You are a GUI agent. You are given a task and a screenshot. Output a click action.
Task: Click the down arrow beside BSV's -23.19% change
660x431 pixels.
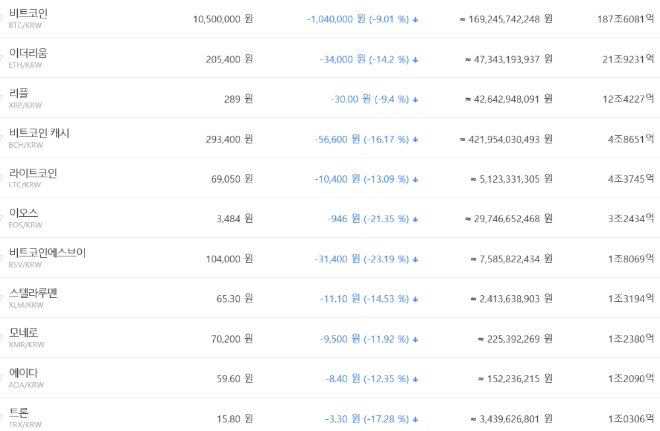click(415, 259)
